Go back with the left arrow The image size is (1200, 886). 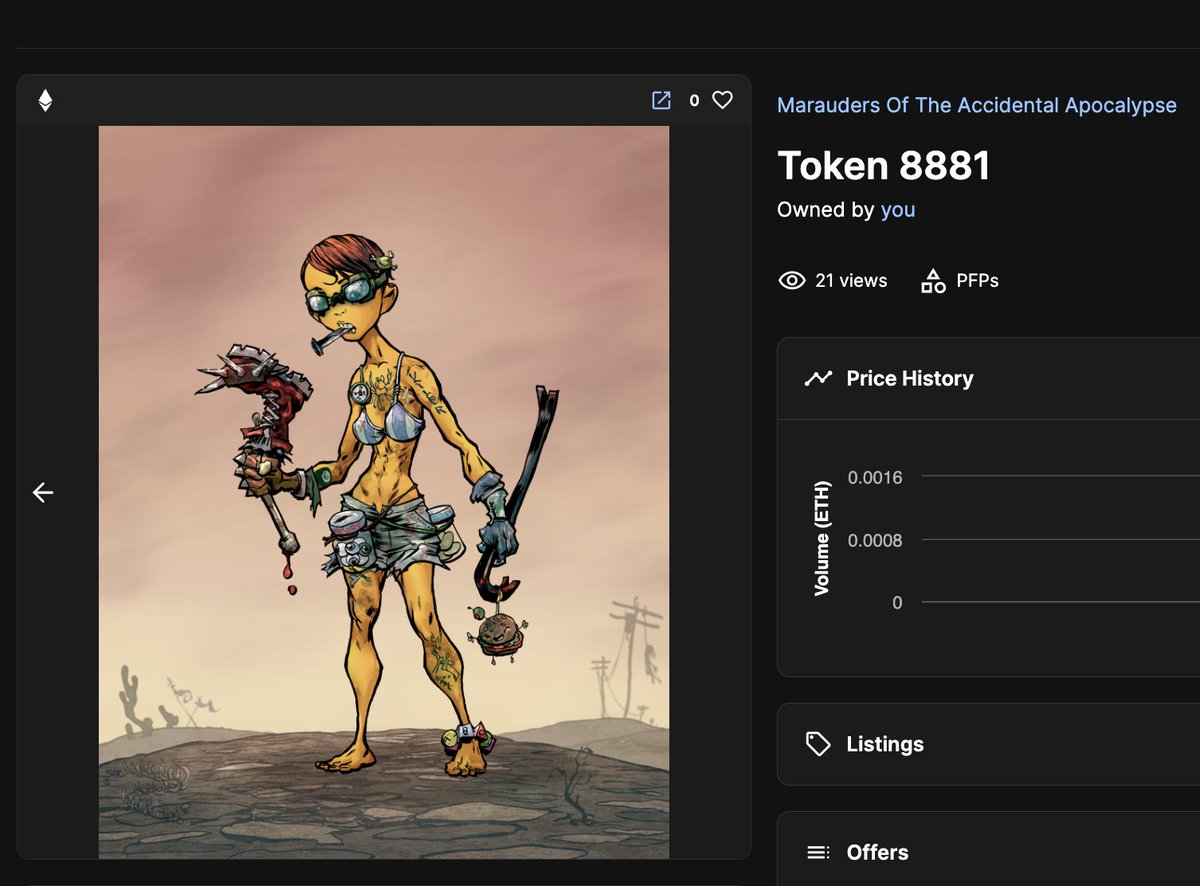(42, 492)
